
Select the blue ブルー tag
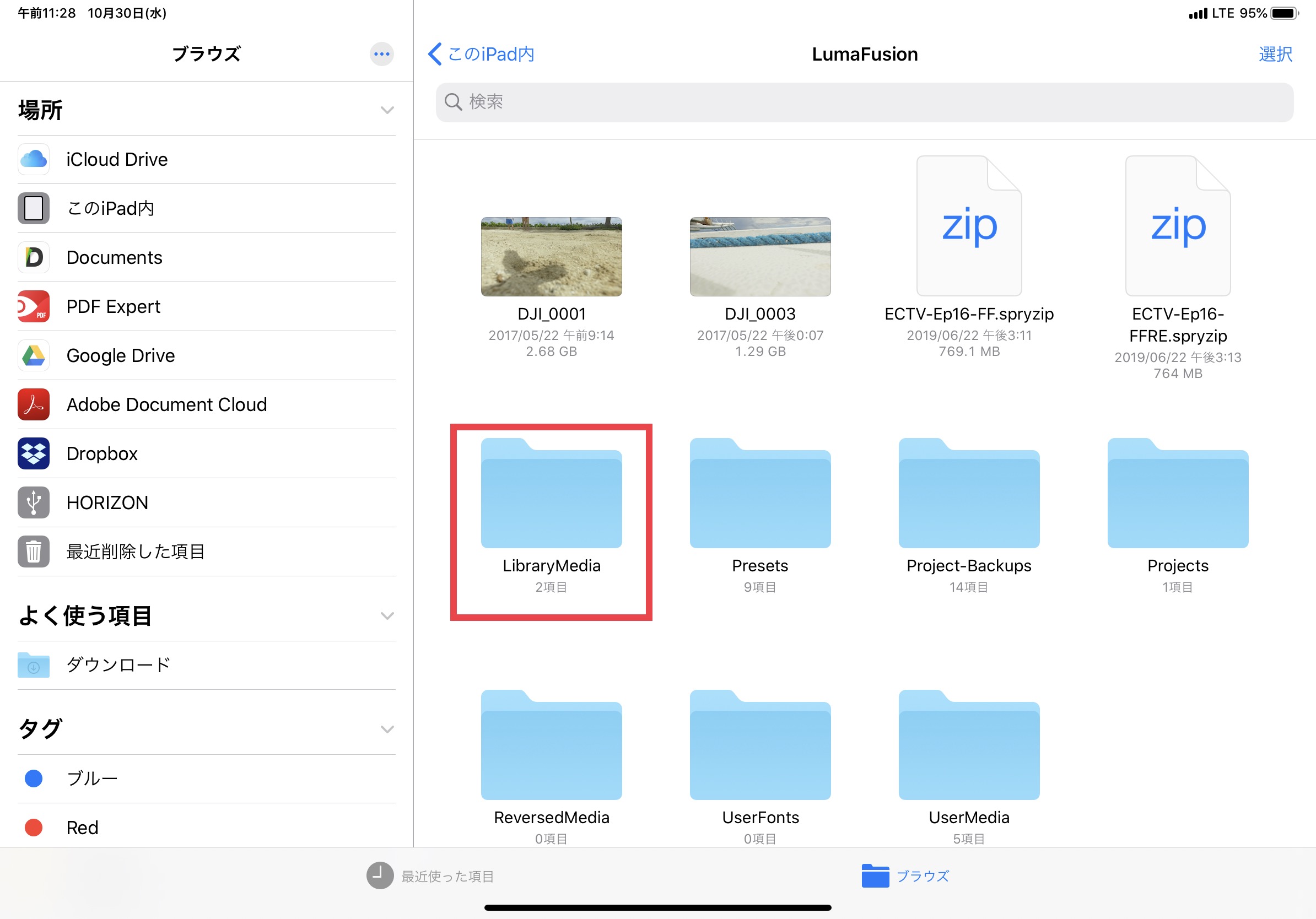coord(91,778)
